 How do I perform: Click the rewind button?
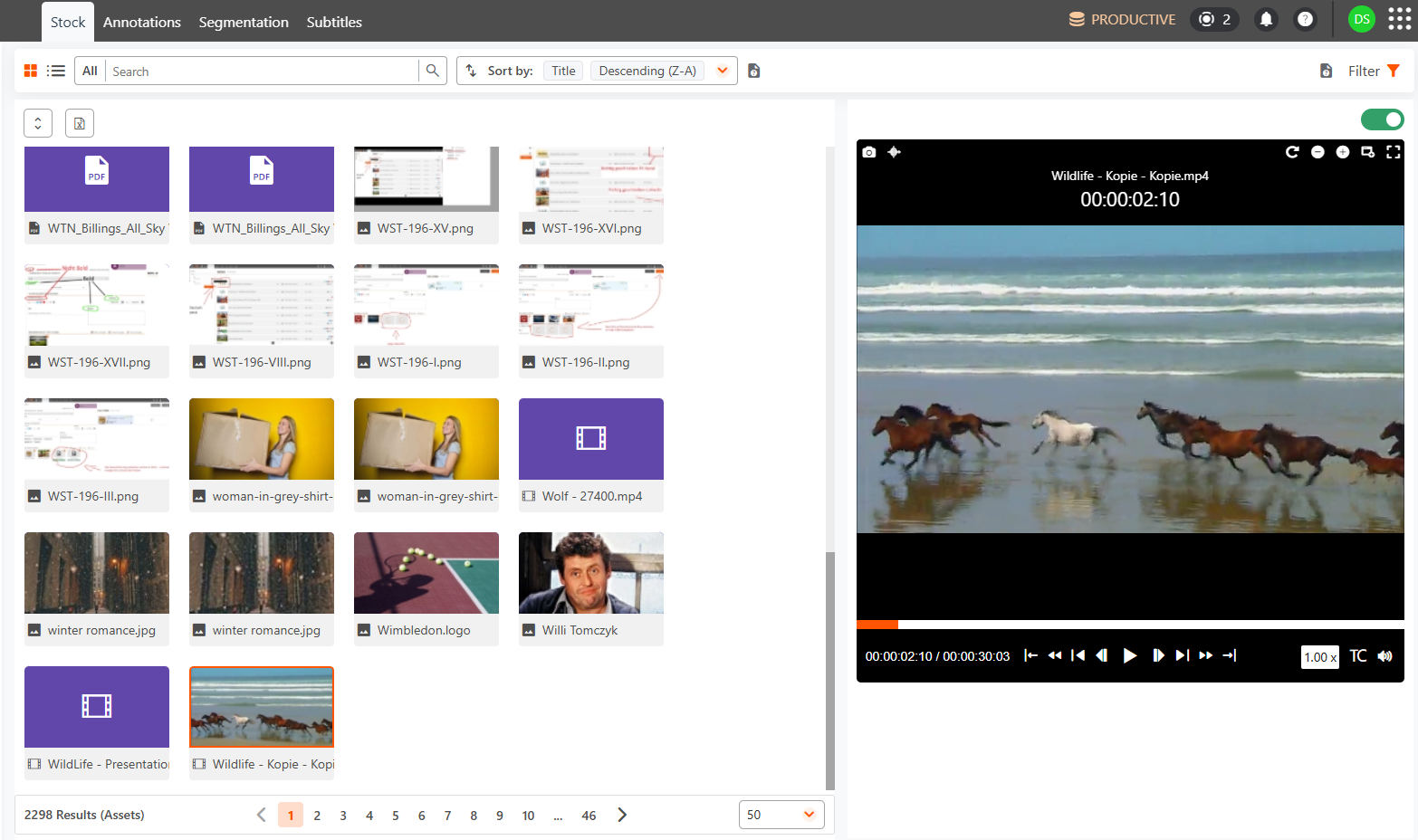(x=1055, y=655)
